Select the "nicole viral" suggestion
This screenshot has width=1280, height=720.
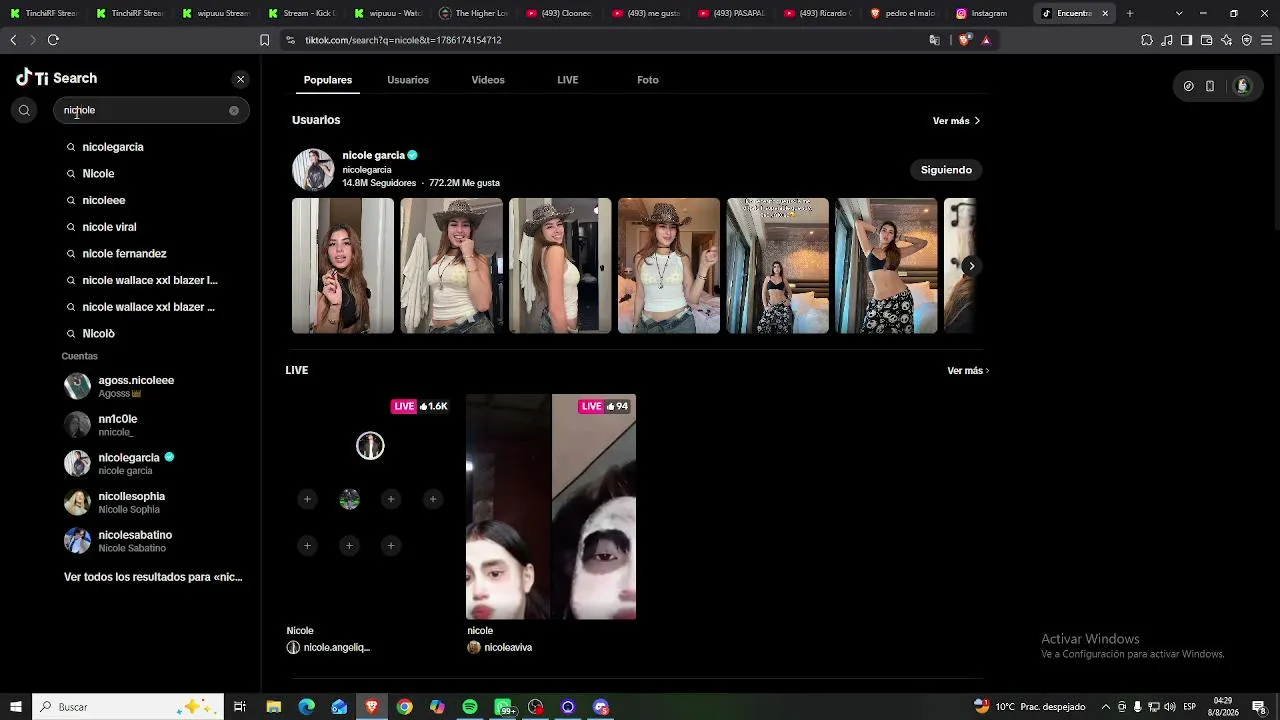(109, 227)
